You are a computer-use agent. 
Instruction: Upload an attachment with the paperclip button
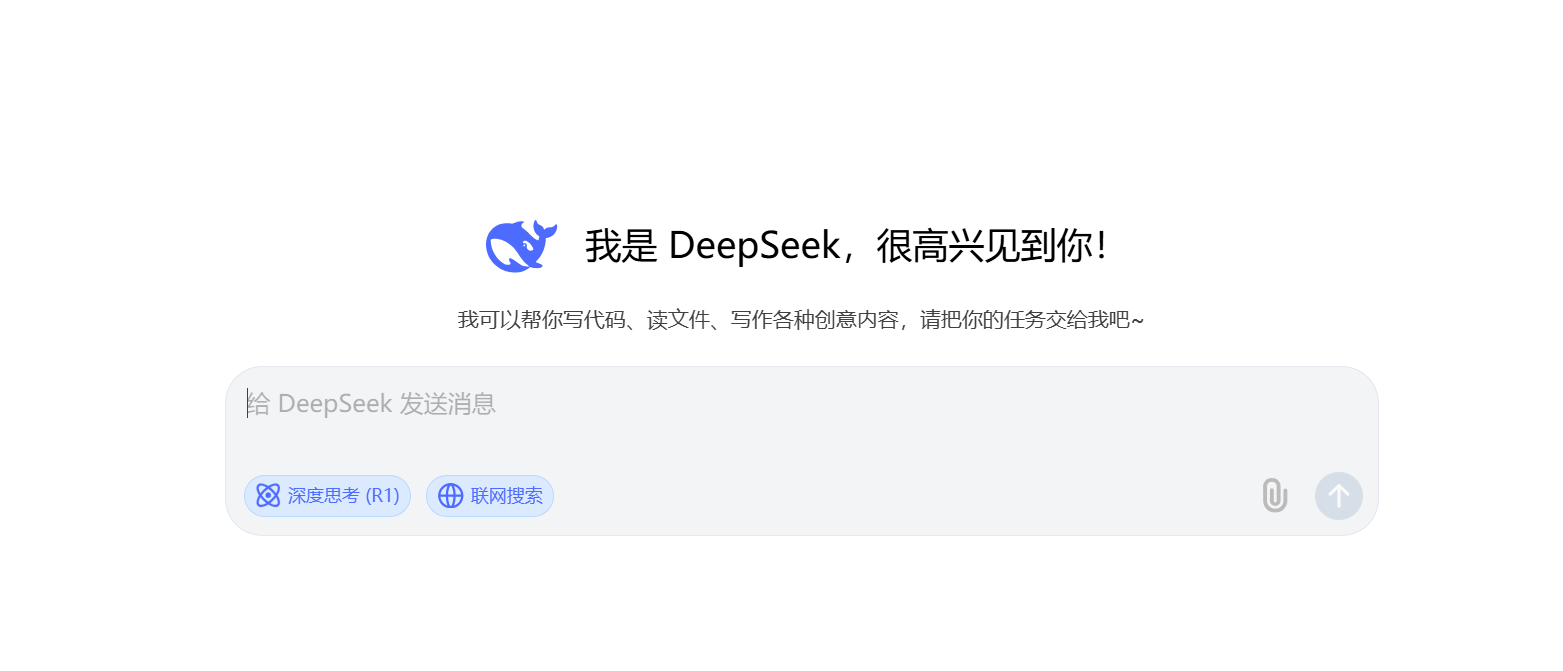point(1274,496)
